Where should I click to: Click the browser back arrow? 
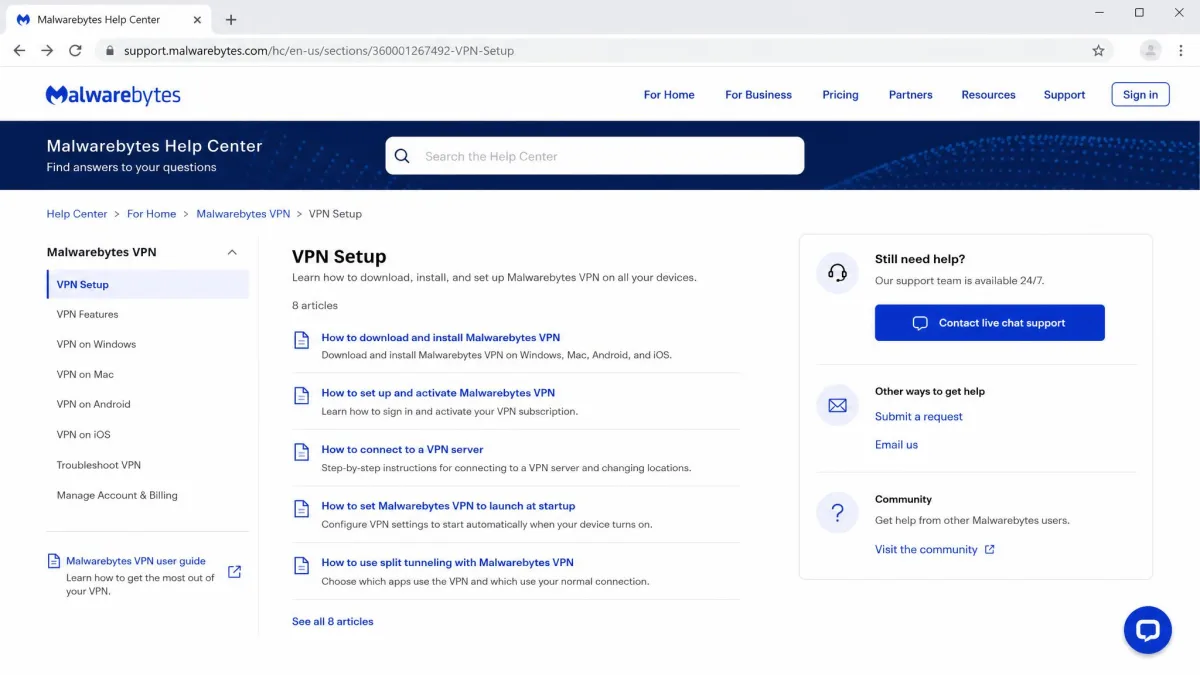tap(19, 50)
